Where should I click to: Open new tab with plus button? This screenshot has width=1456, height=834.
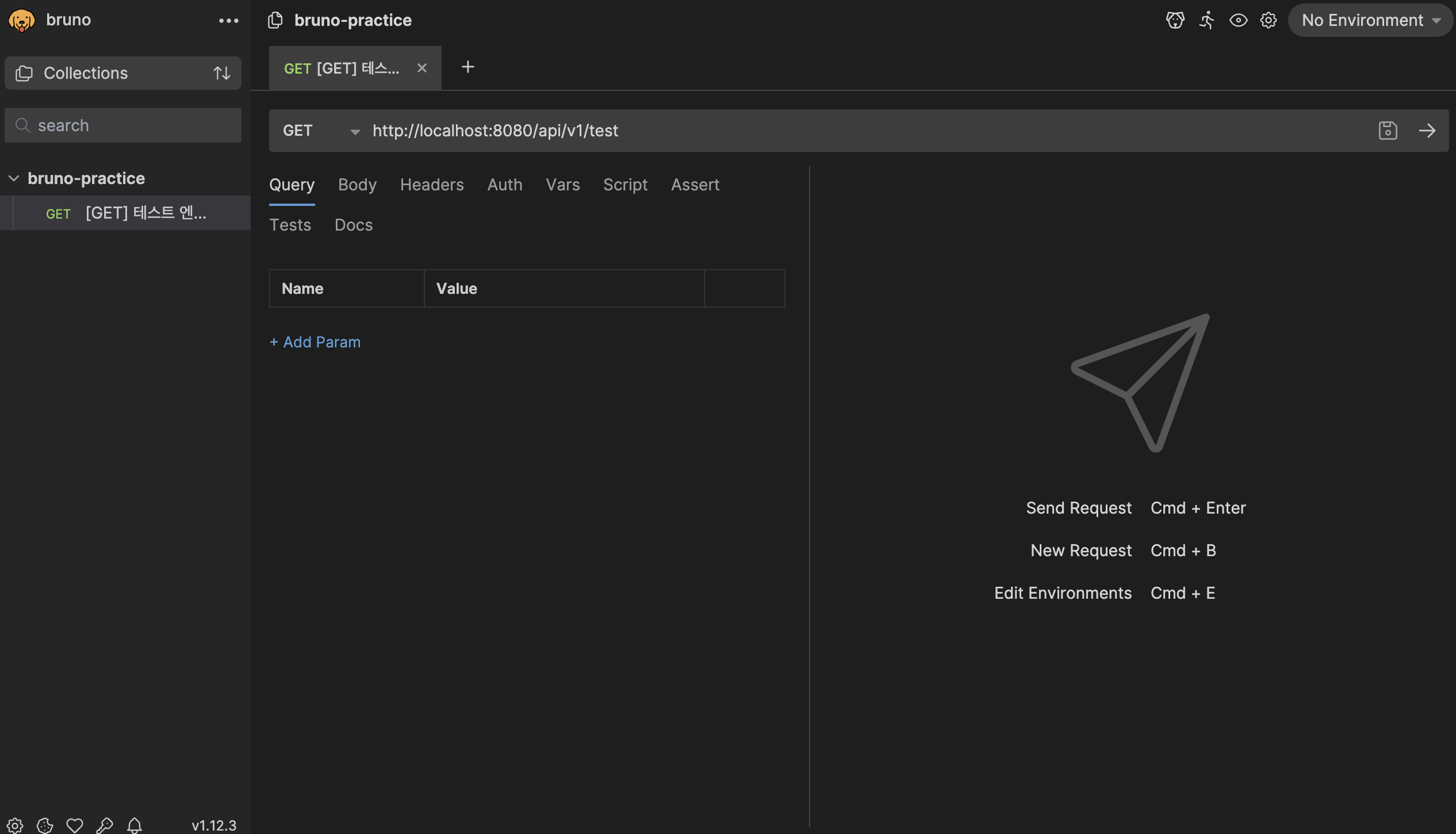coord(468,67)
